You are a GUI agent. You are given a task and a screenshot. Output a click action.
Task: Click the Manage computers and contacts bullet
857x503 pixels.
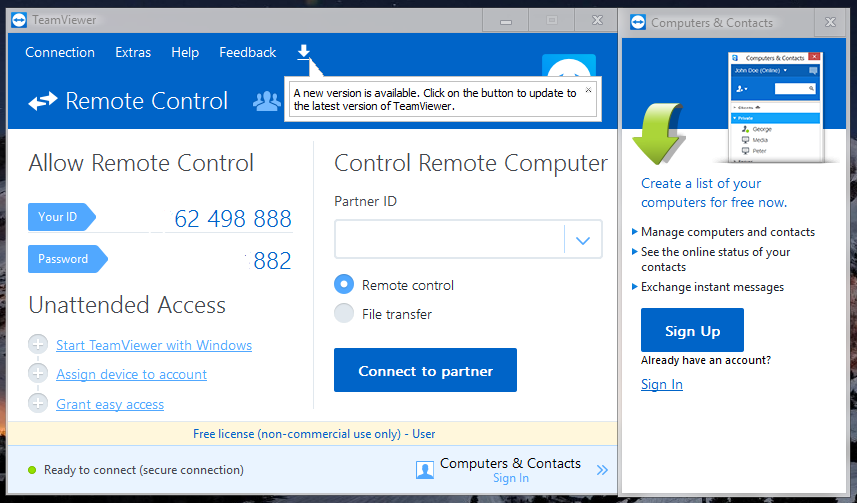coord(727,232)
